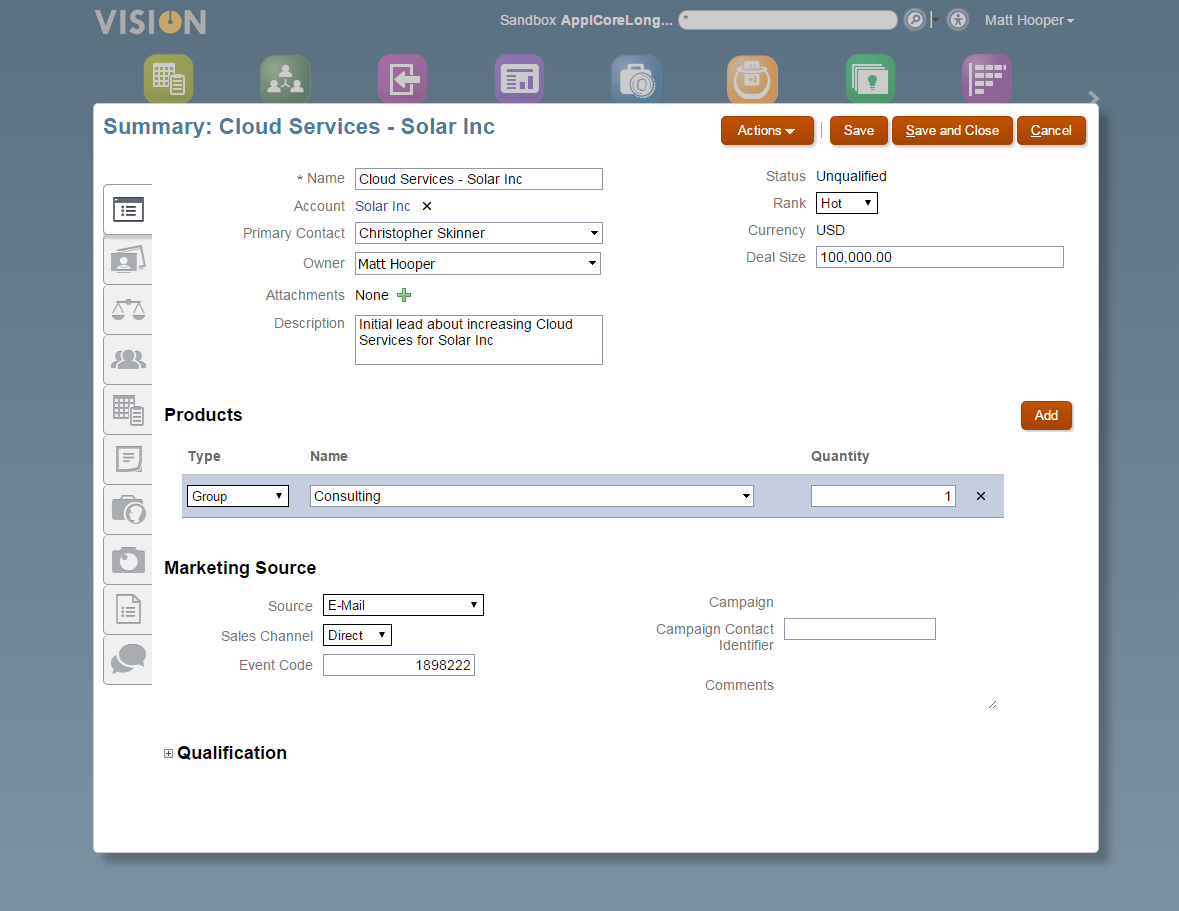Click the Sandbox AppICoreLong title text
Image resolution: width=1179 pixels, height=911 pixels.
pyautogui.click(x=586, y=20)
